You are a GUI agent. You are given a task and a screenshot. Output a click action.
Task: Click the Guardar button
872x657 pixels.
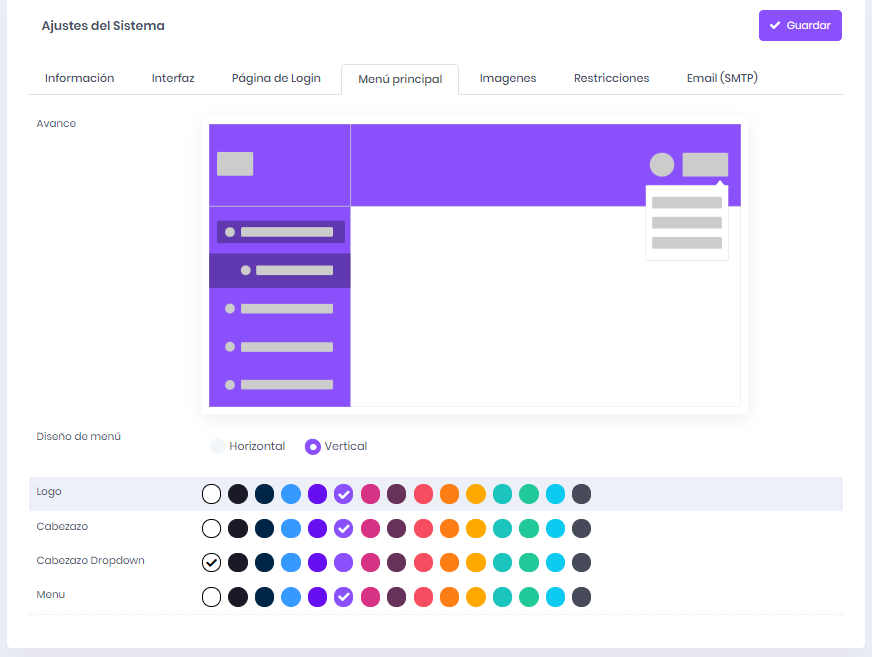click(x=800, y=26)
